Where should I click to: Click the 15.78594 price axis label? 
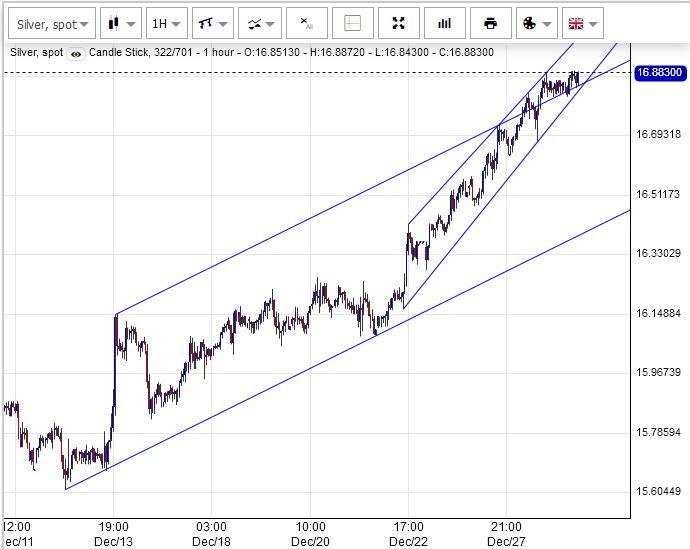point(658,432)
